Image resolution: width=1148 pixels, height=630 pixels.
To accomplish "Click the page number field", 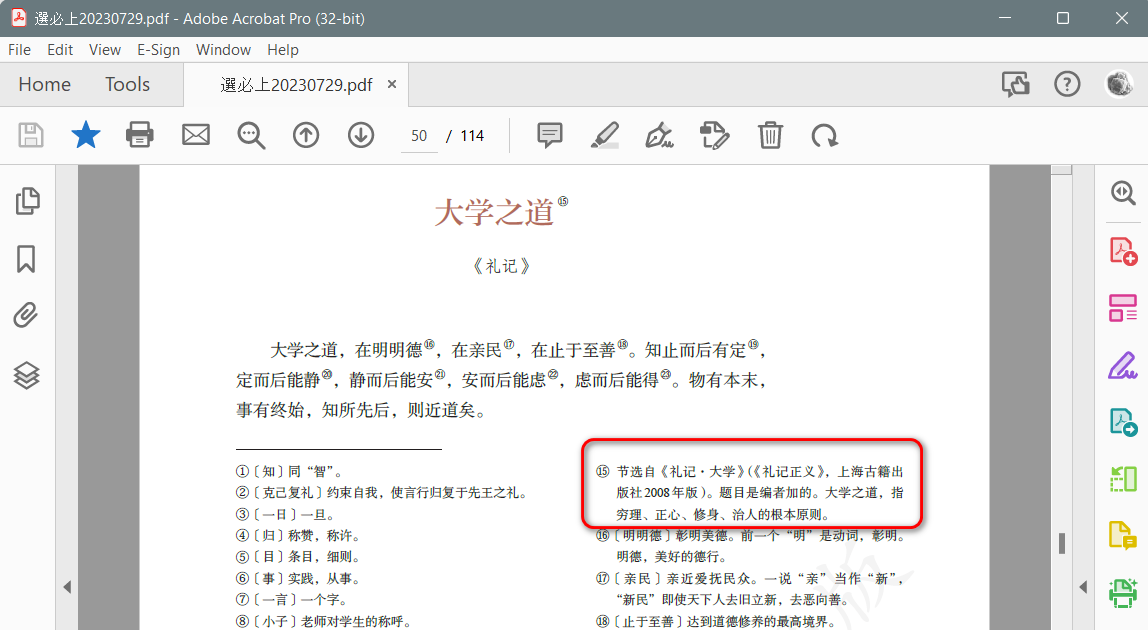I will pyautogui.click(x=419, y=136).
